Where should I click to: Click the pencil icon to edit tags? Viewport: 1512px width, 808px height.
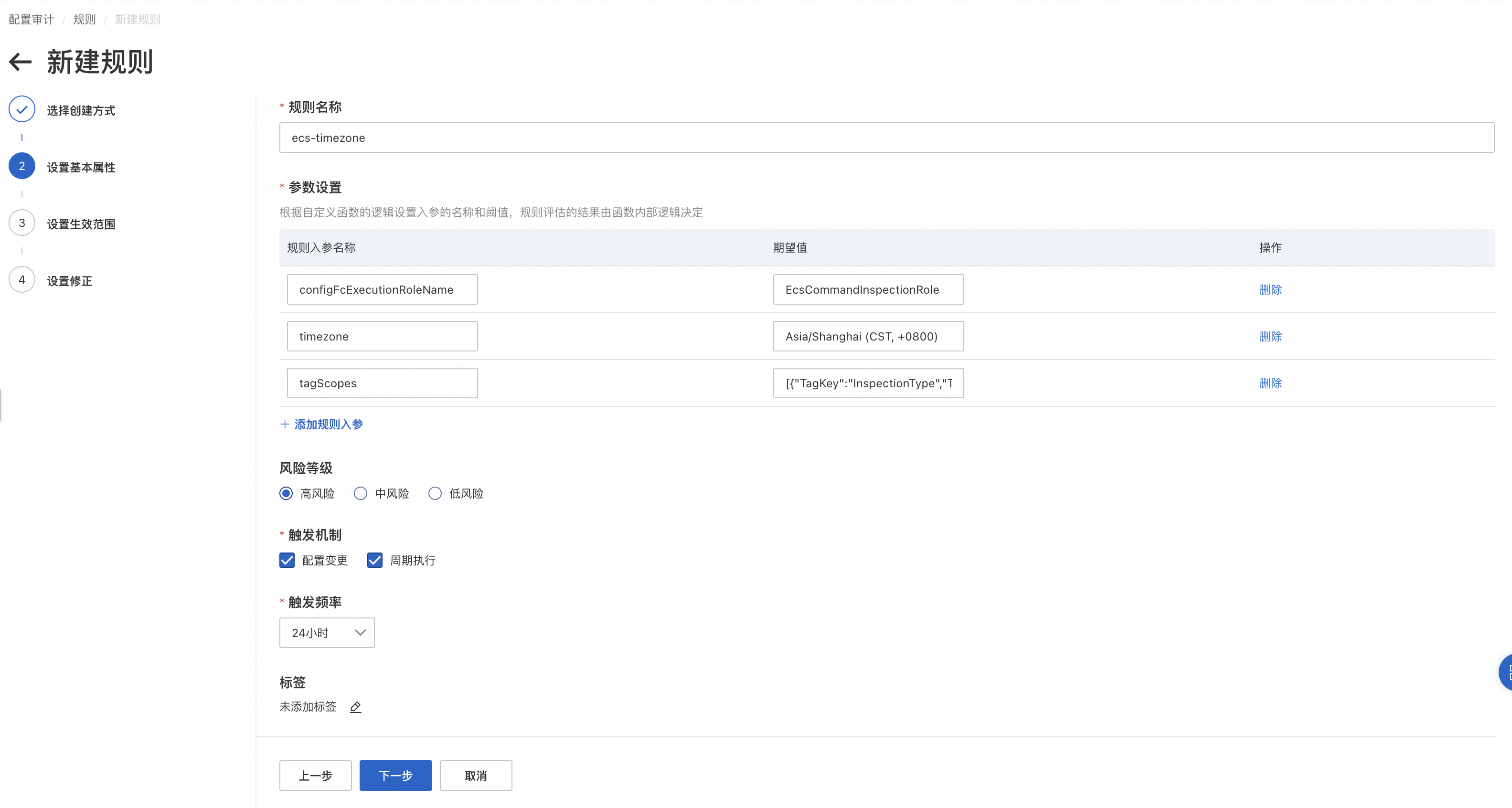point(355,707)
